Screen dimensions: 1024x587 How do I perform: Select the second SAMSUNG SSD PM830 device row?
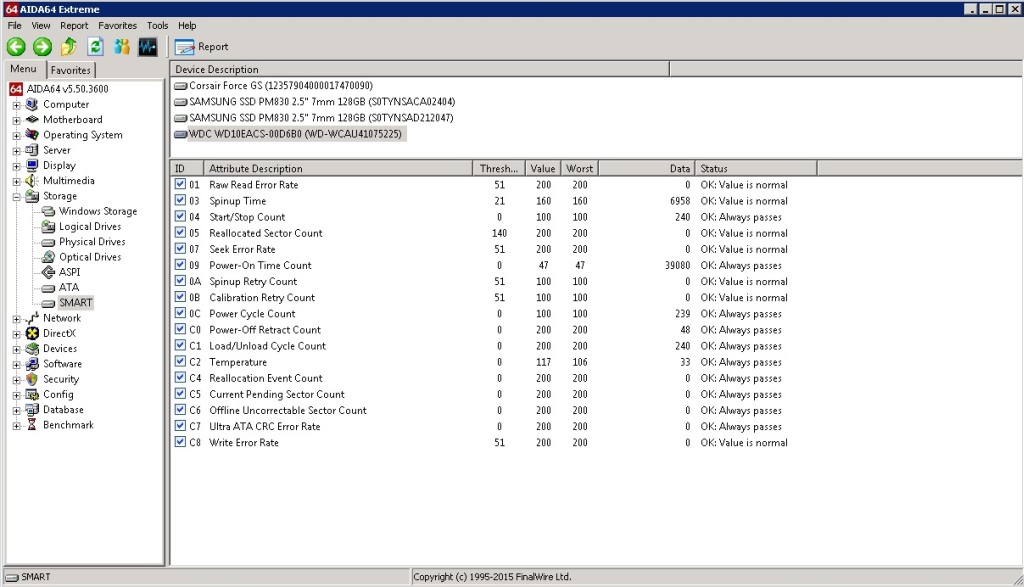(320, 118)
